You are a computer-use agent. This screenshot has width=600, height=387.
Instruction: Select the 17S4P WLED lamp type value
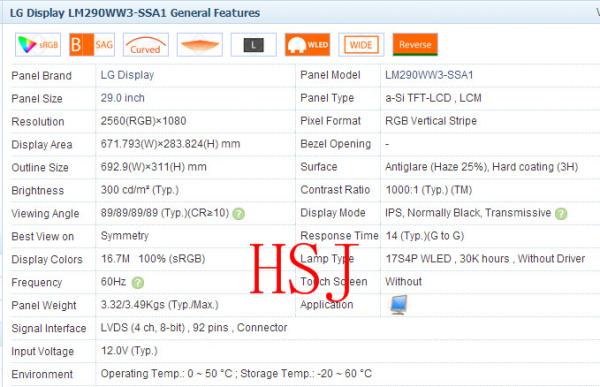[485, 259]
